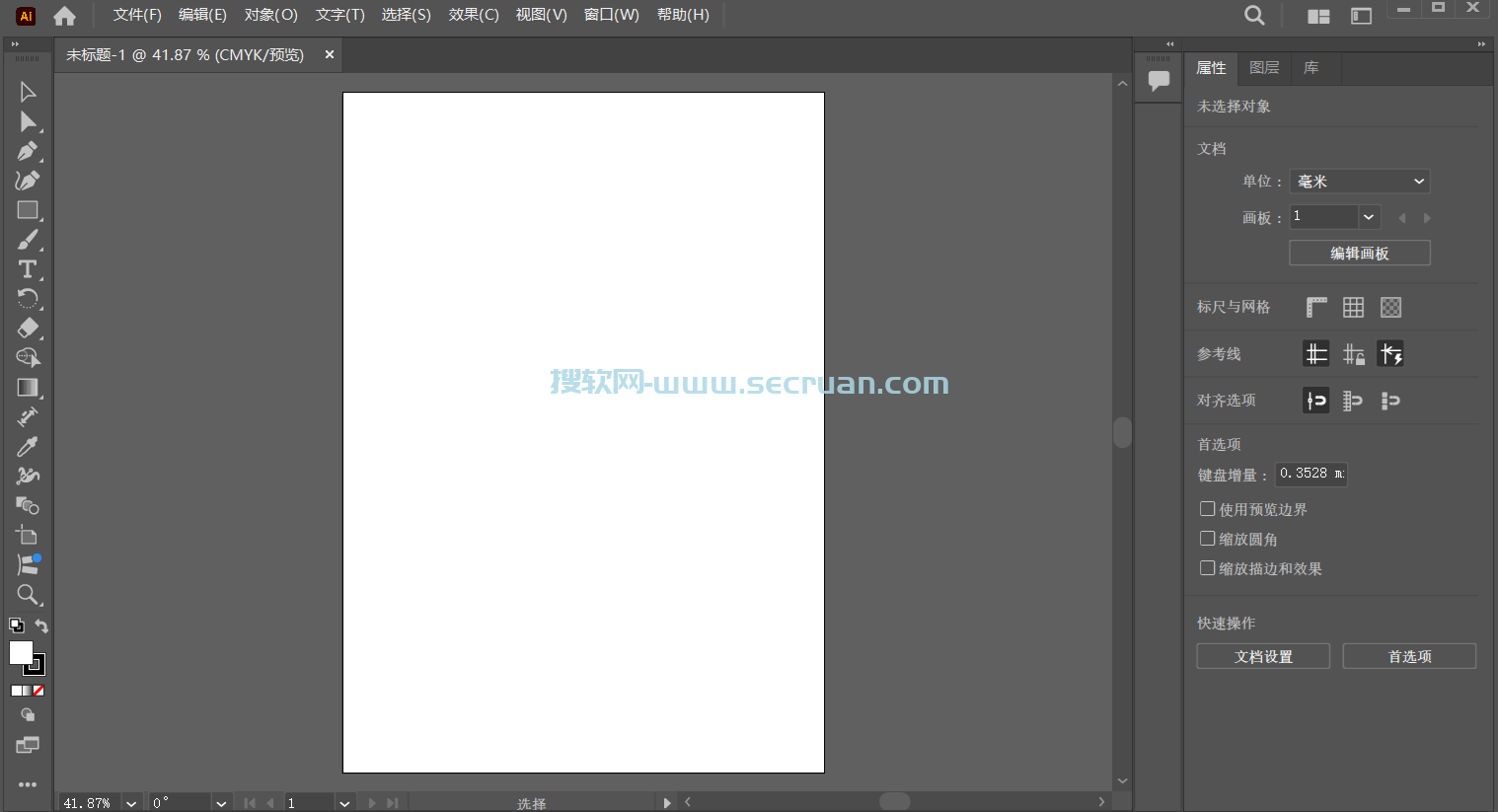This screenshot has height=812, width=1498.
Task: Open the Arrange Documents icon
Action: click(1318, 16)
